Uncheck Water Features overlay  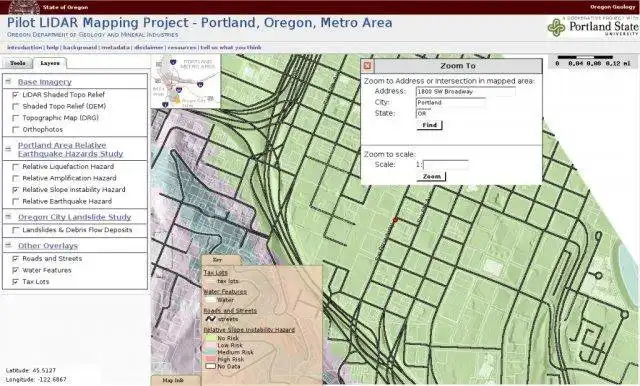(16, 270)
